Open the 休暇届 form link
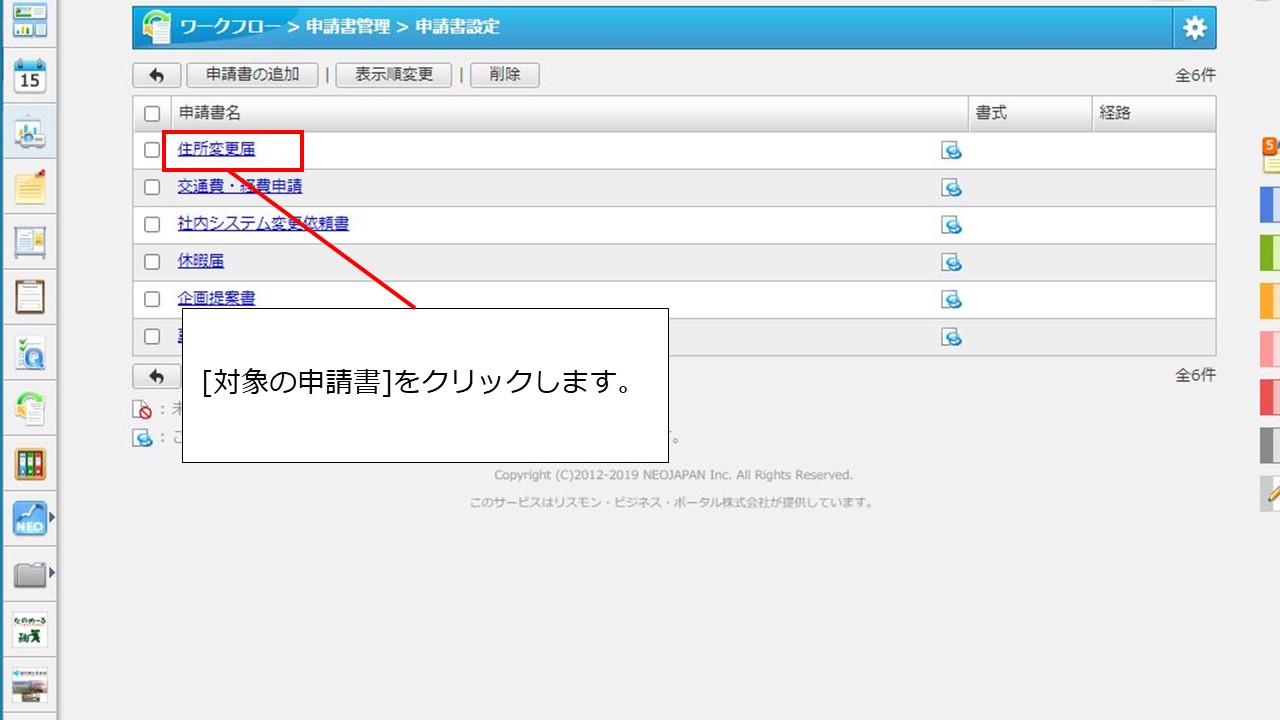The height and width of the screenshot is (720, 1280). pyautogui.click(x=201, y=262)
